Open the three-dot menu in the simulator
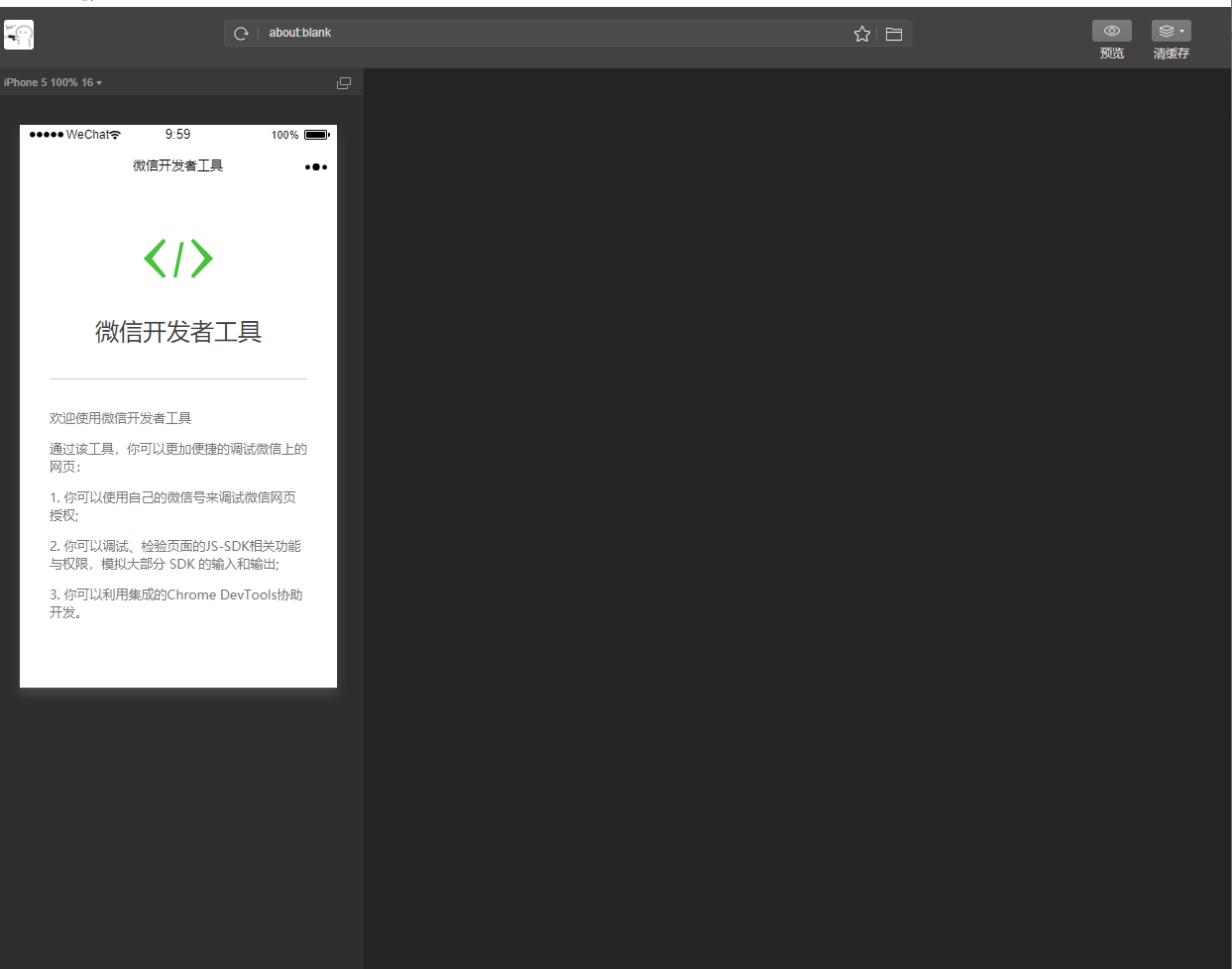 (x=316, y=166)
